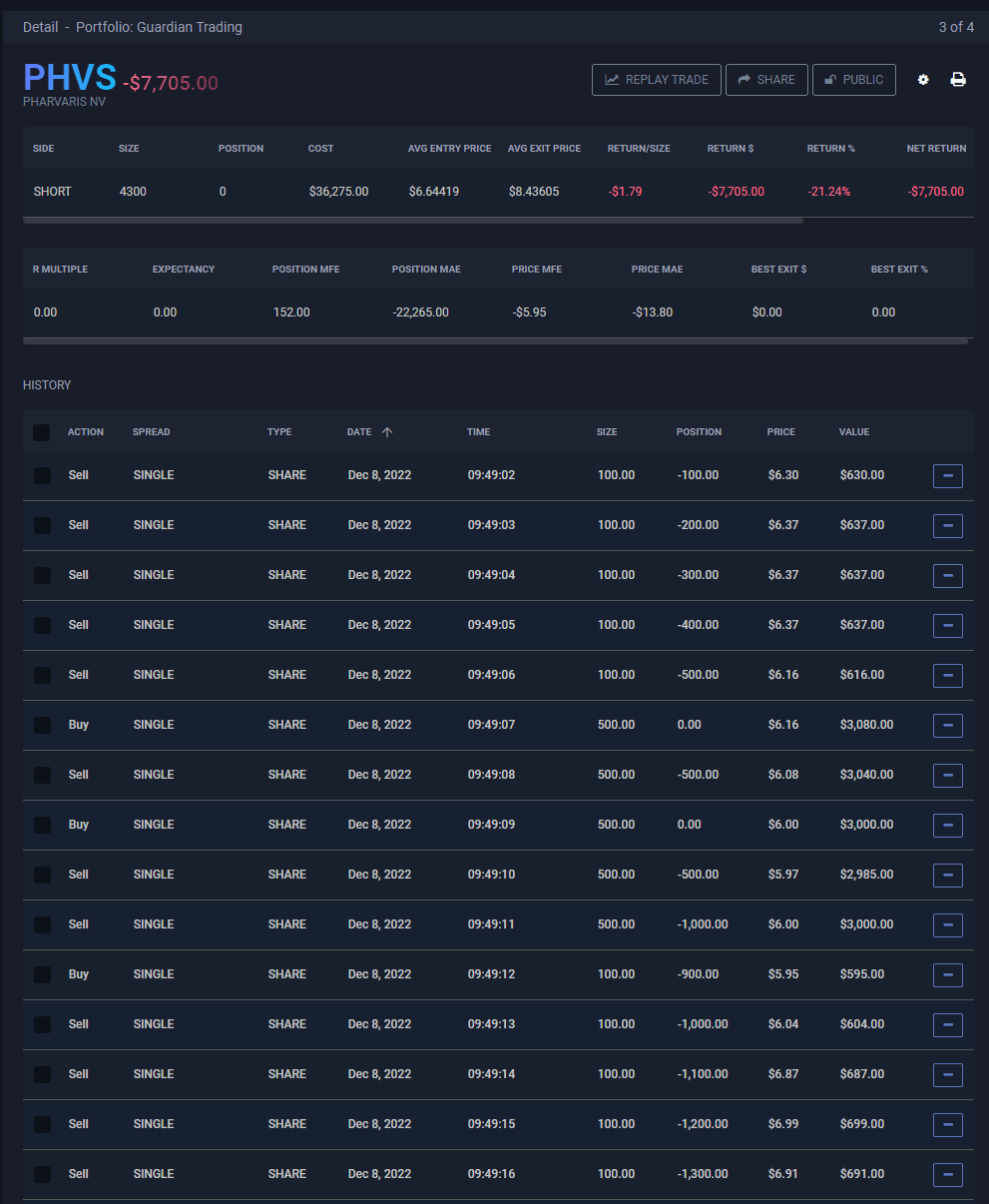
Task: Click the R Multiple table horizontal scrollbar
Action: pos(495,340)
